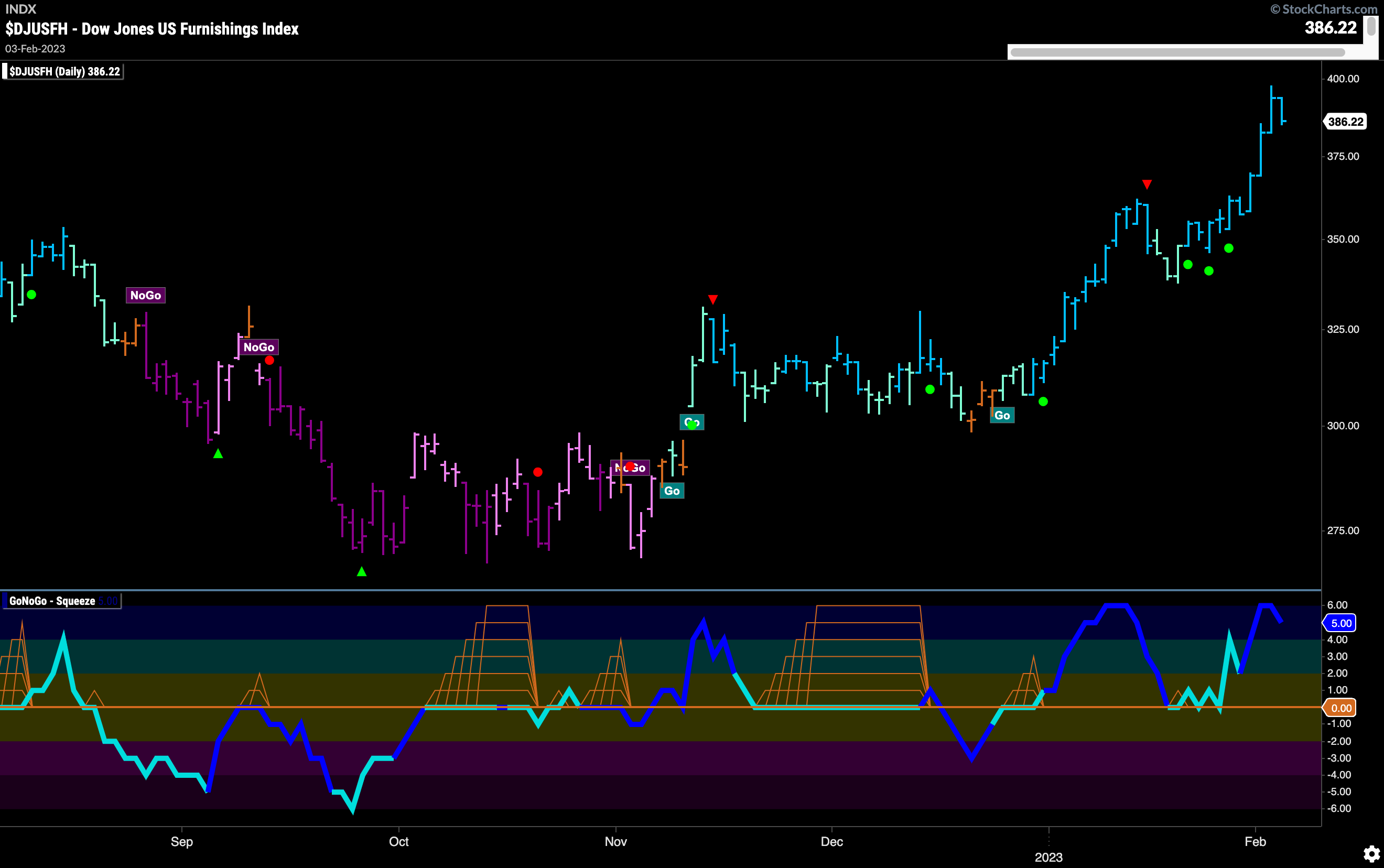
Task: Click the red down-triangle above the January peak
Action: [1147, 185]
